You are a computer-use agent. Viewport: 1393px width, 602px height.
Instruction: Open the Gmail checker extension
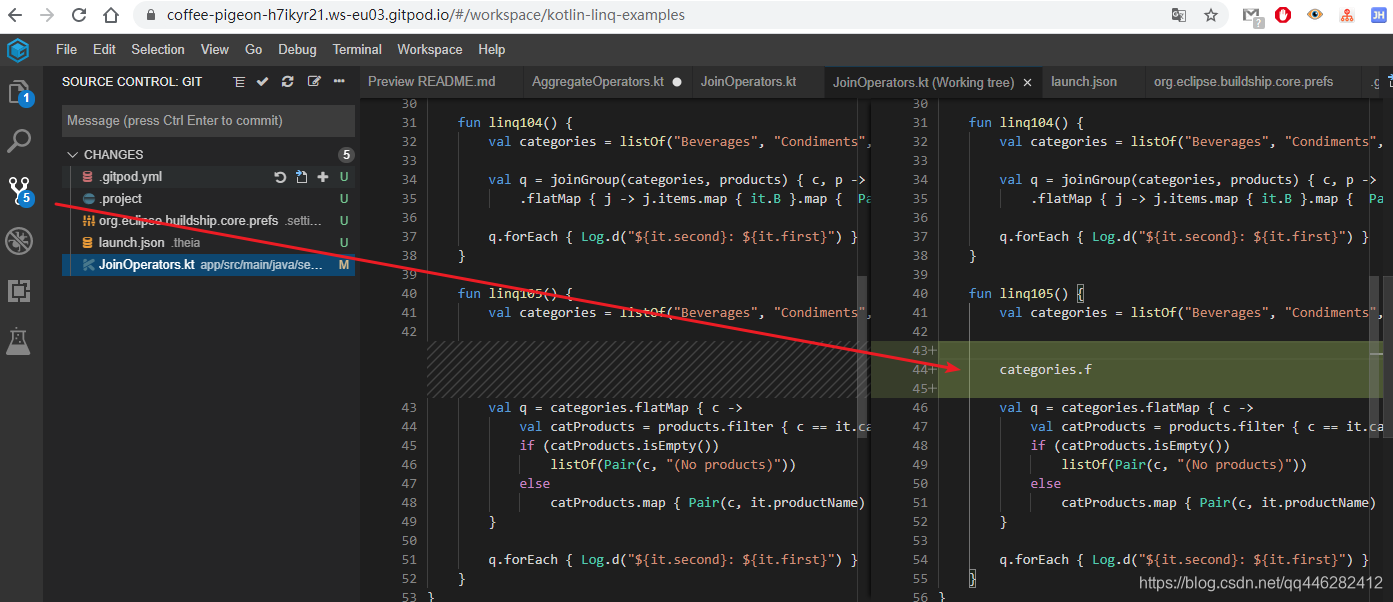[x=1252, y=15]
